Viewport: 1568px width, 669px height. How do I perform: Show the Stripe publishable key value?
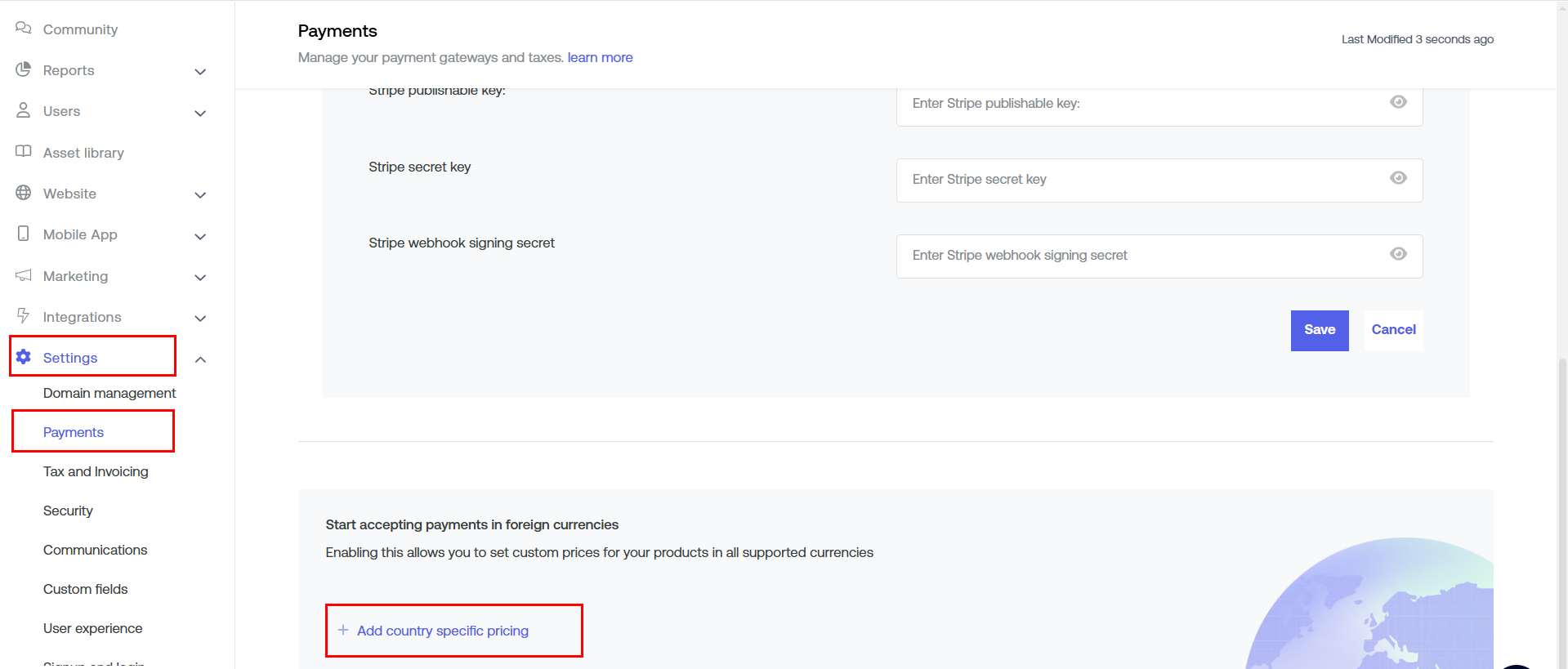(x=1398, y=102)
